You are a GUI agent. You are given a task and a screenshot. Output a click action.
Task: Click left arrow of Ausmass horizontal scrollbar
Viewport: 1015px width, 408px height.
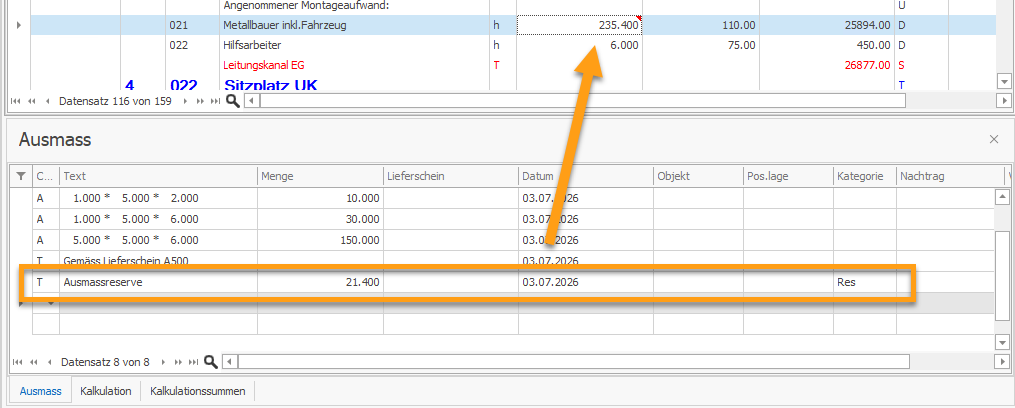pos(229,361)
